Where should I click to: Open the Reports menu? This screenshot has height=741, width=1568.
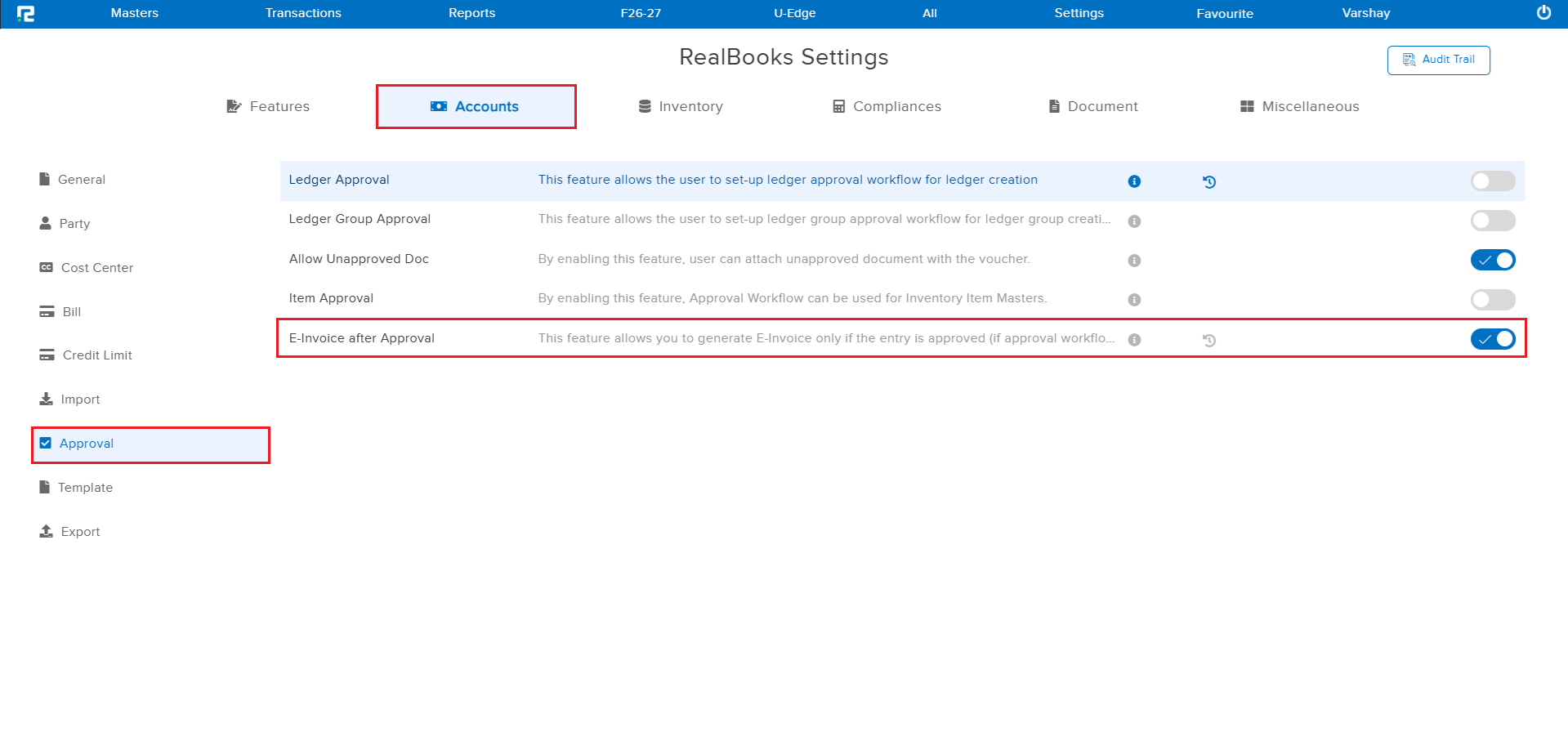coord(471,13)
